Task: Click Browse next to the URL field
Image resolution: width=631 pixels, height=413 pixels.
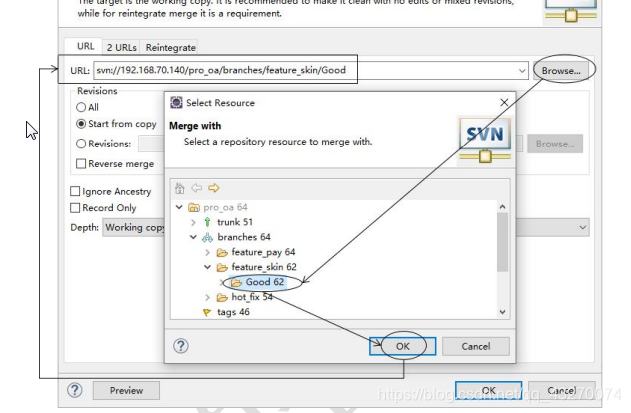Action: pyautogui.click(x=561, y=71)
